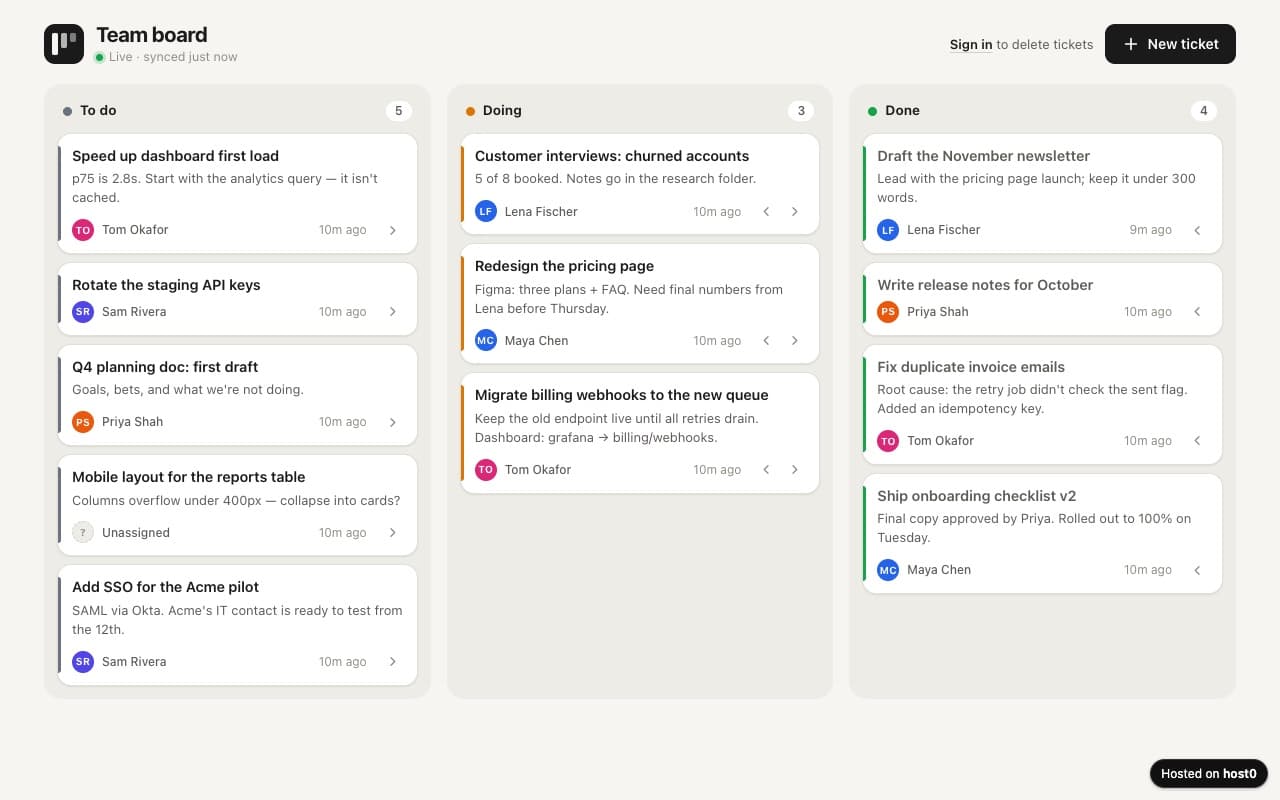Move 'Rotate the staging API keys' forward
The image size is (1280, 800).
[393, 312]
